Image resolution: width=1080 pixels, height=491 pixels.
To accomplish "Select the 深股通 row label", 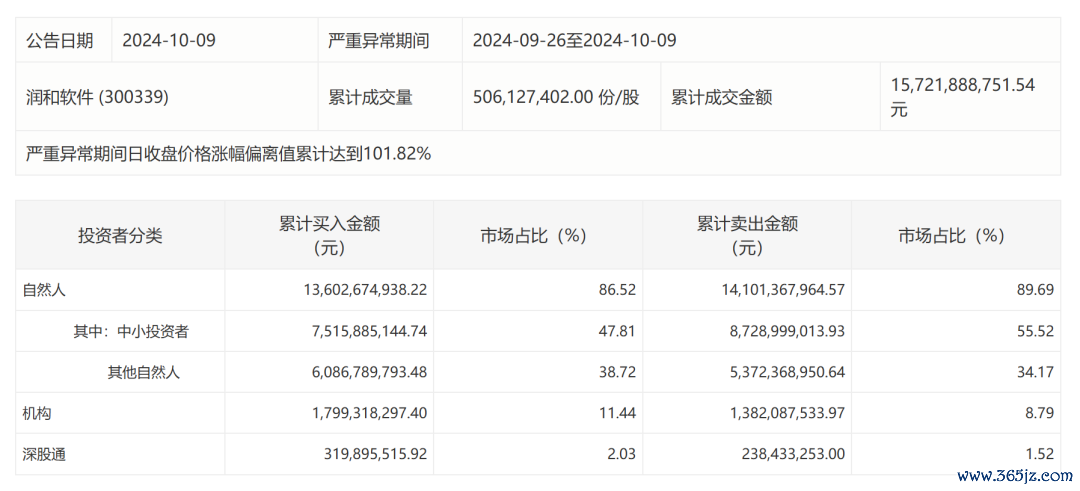I will pos(44,455).
